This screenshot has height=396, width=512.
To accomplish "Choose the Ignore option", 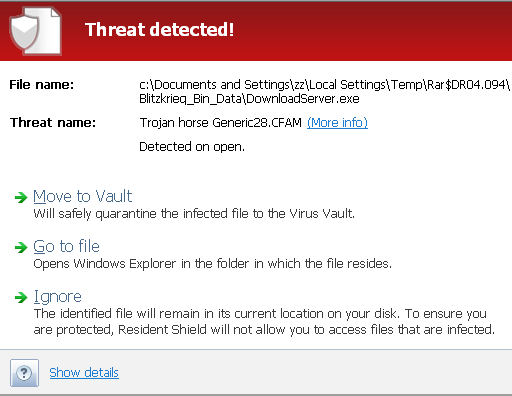I will (x=57, y=297).
